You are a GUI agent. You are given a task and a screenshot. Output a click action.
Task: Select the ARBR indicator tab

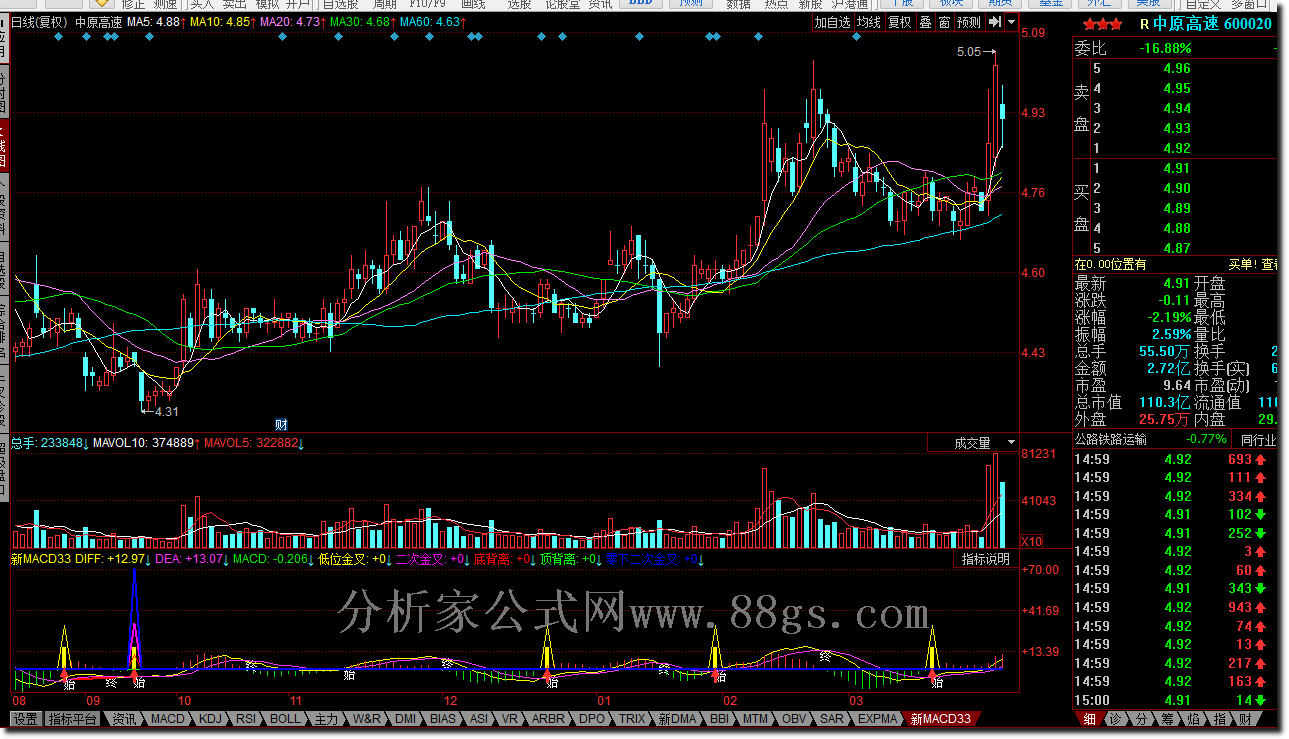(x=548, y=719)
